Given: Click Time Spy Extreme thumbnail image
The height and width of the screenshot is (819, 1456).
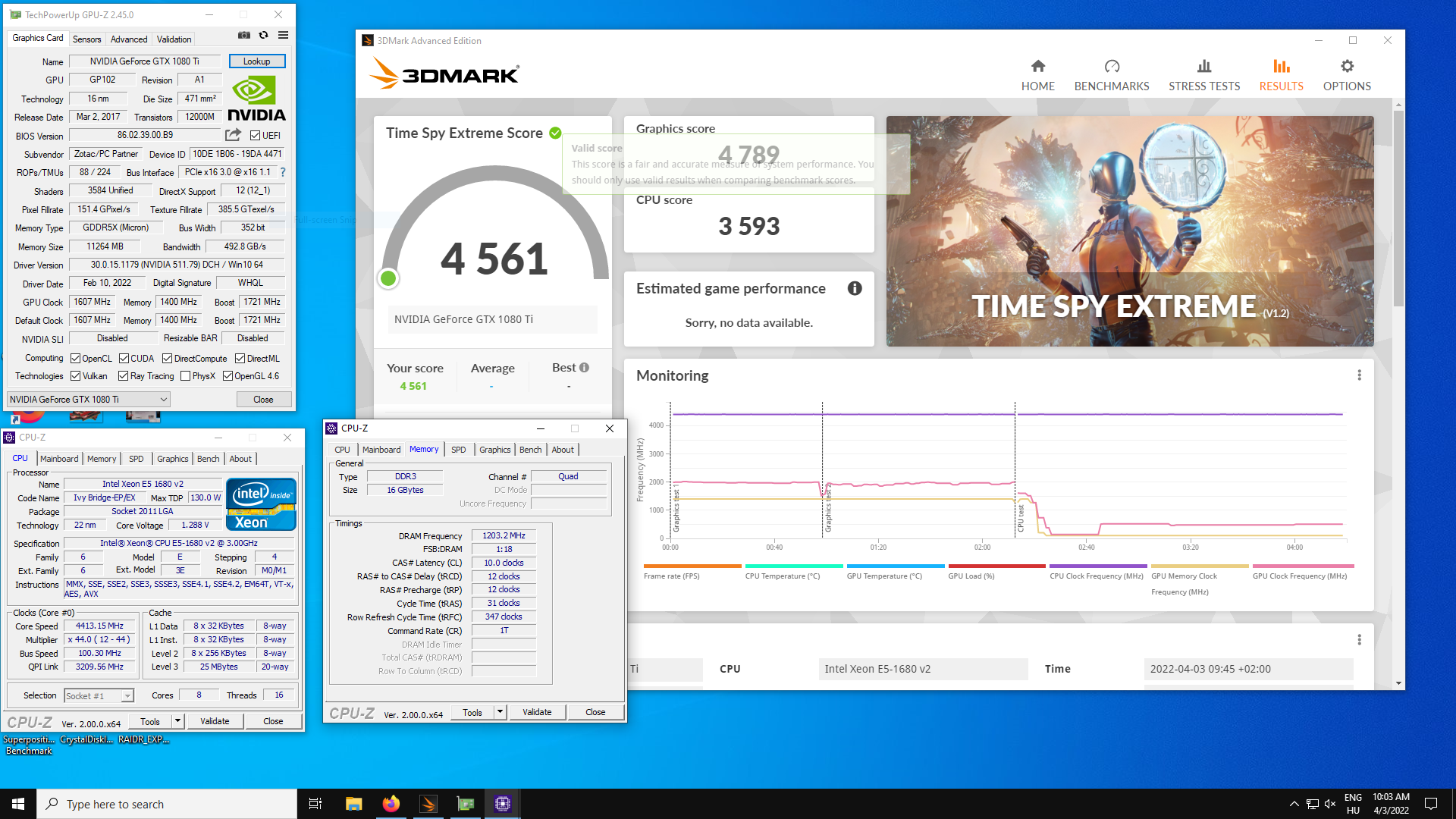Looking at the screenshot, I should [1130, 231].
